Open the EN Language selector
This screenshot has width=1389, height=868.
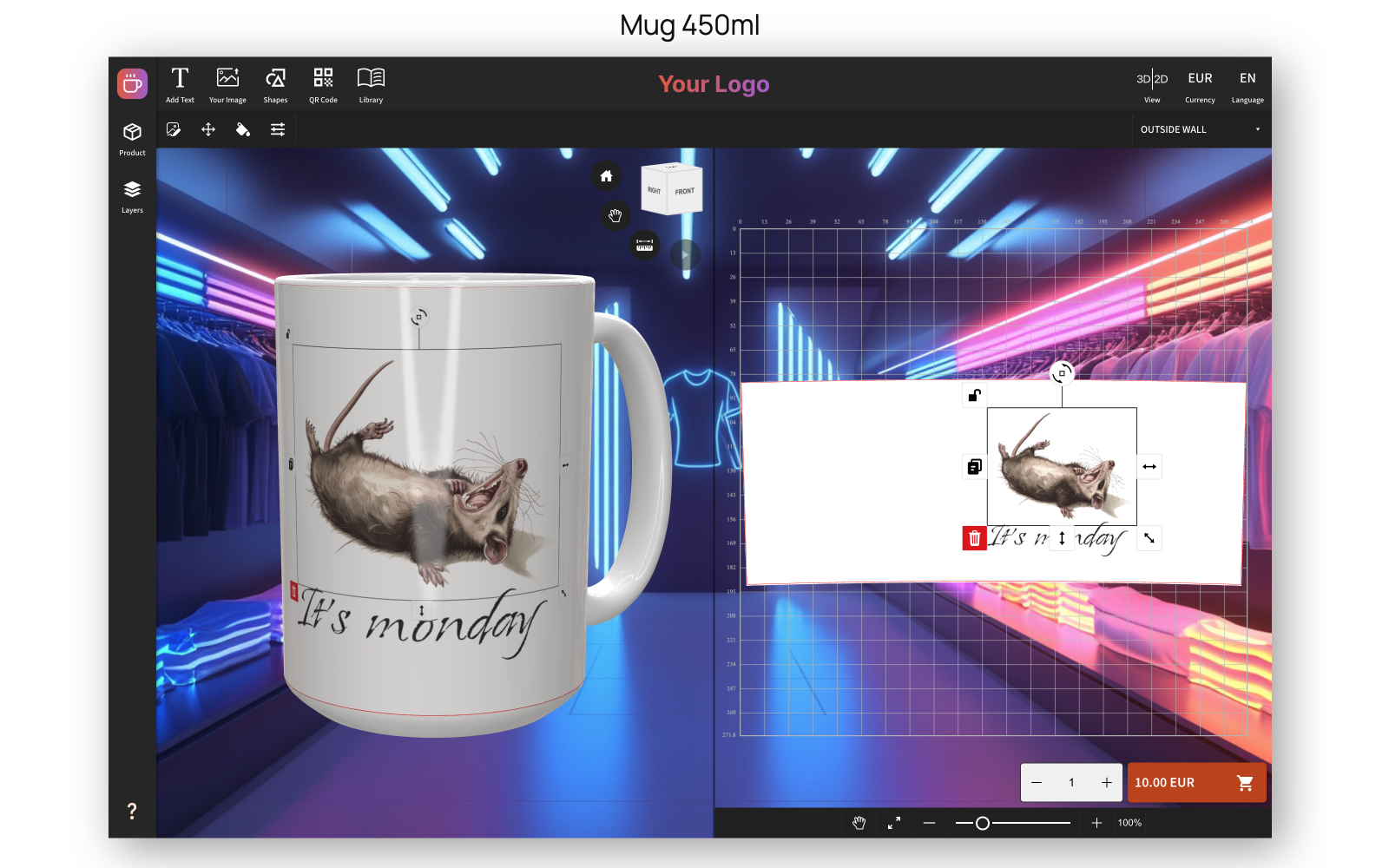click(x=1247, y=85)
